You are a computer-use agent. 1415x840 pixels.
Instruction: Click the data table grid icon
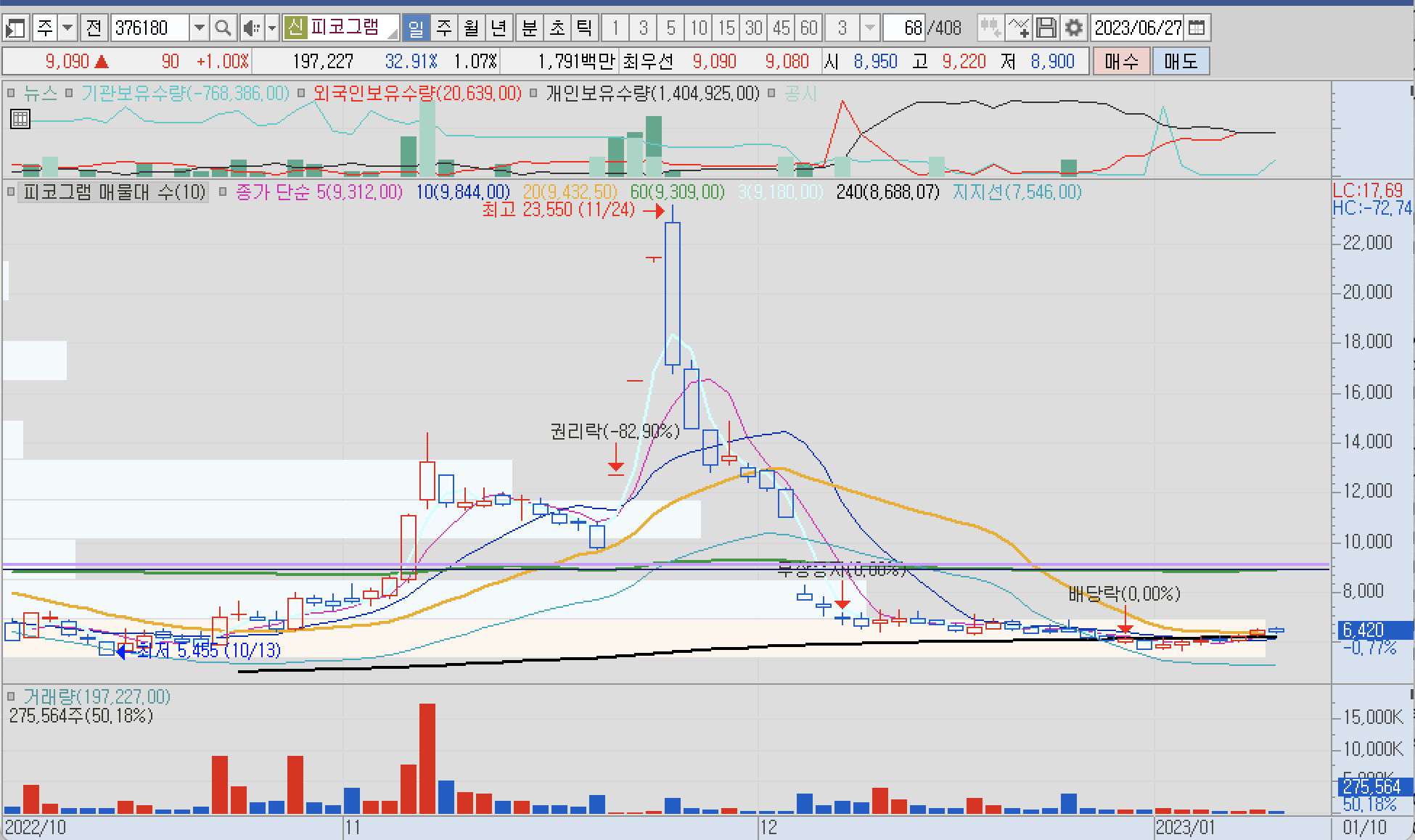coord(20,119)
